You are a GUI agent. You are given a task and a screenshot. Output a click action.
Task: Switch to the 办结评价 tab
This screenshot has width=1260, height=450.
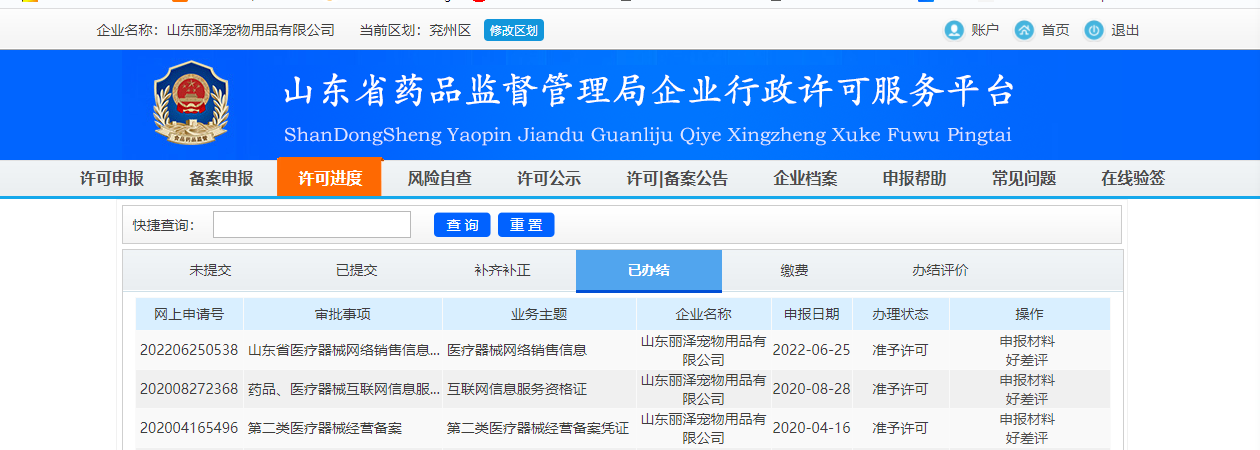[941, 271]
